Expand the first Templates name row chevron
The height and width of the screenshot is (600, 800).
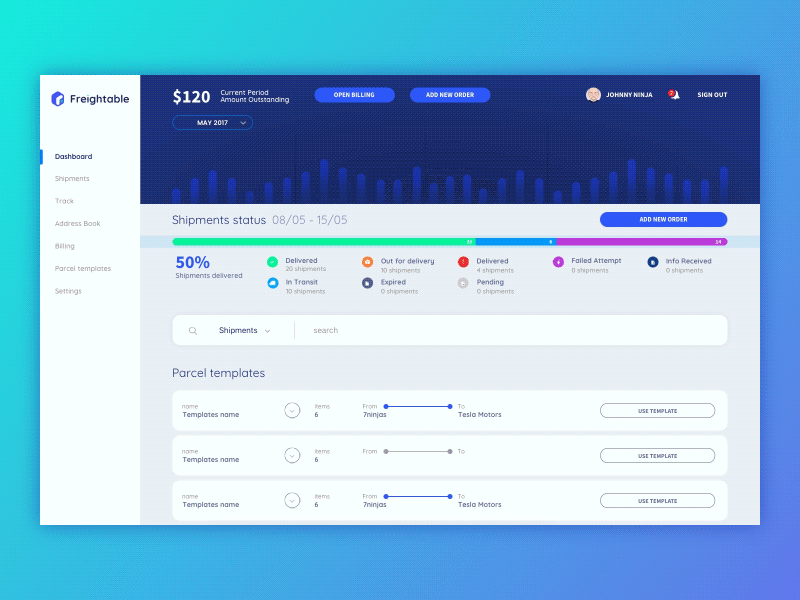click(x=292, y=410)
